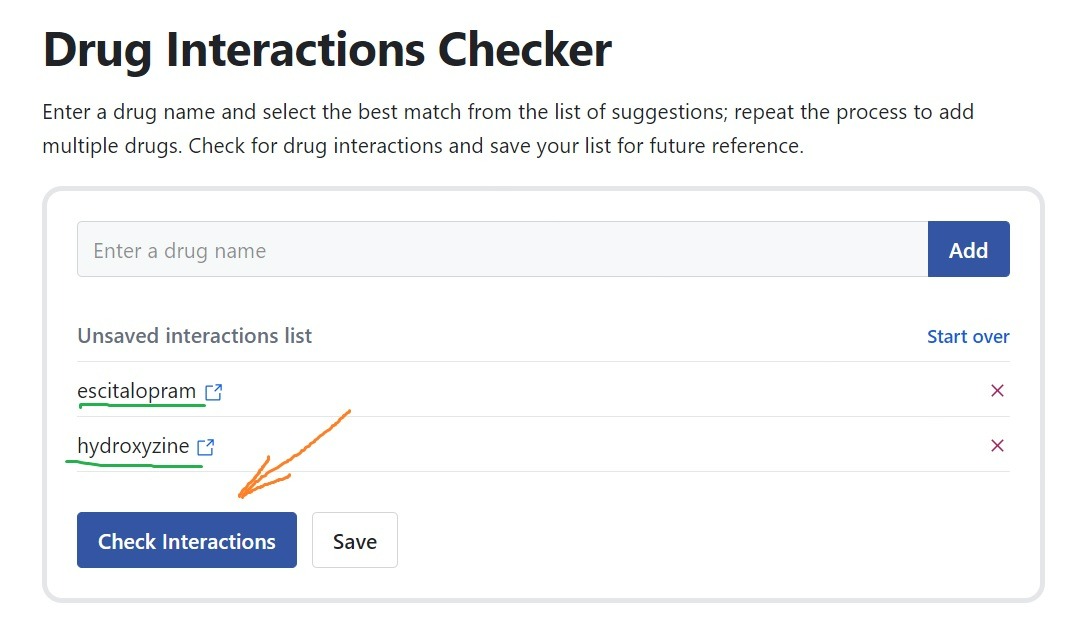Click the Add button
Screen dimensions: 1086x618
(x=968, y=250)
